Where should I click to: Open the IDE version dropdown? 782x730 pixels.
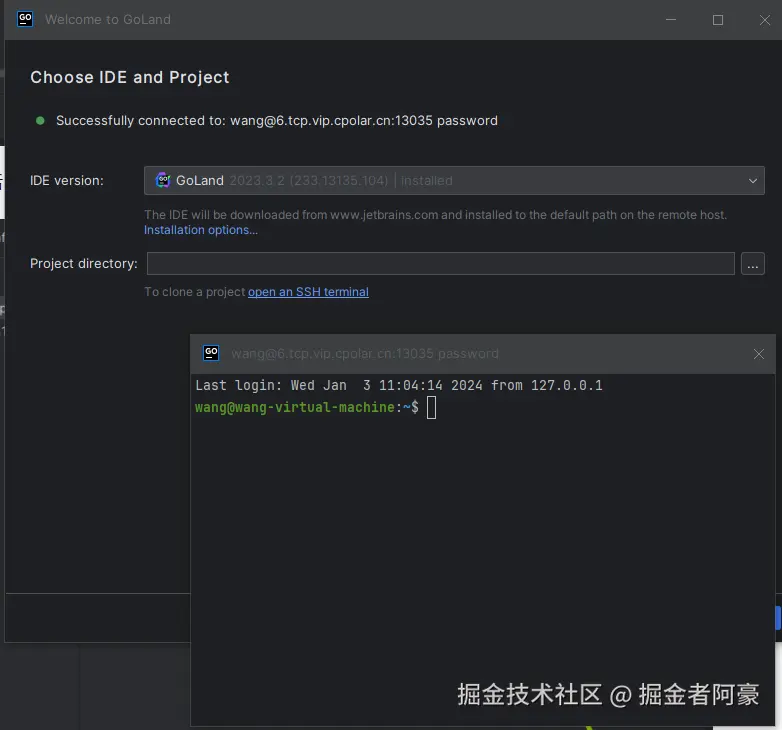click(x=454, y=181)
